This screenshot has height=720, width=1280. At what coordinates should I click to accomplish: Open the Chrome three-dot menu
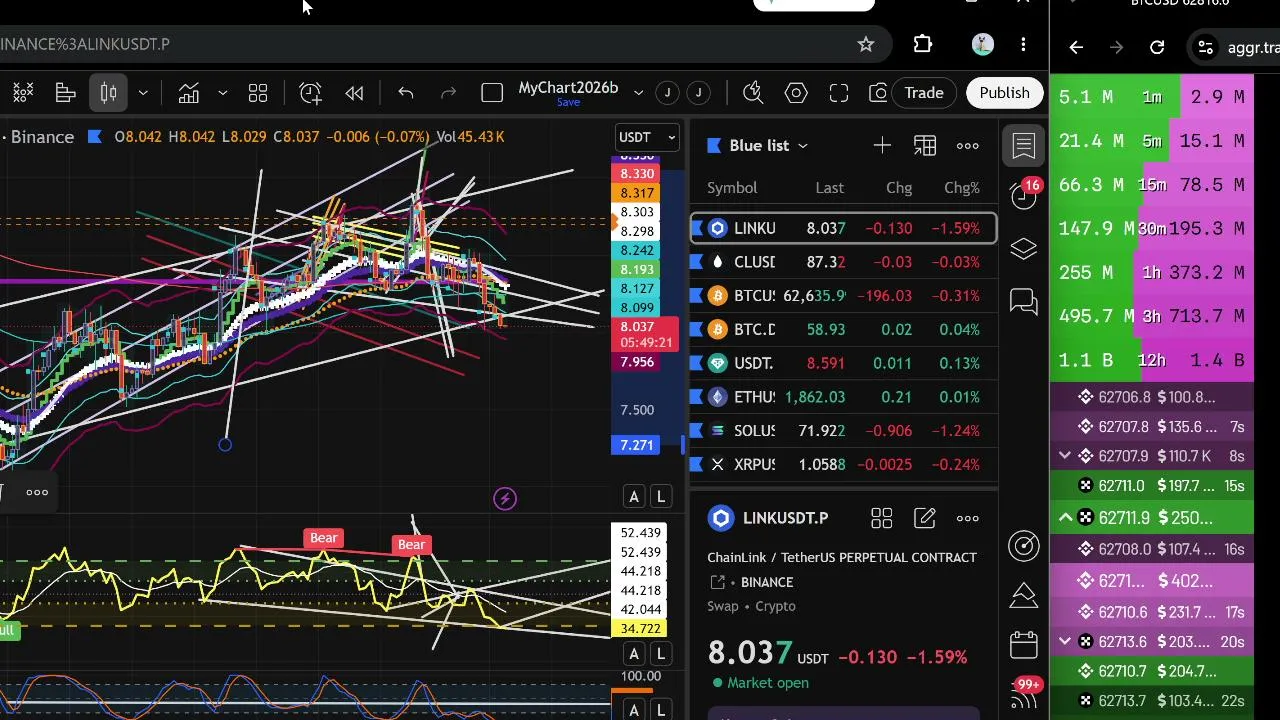(x=1023, y=44)
